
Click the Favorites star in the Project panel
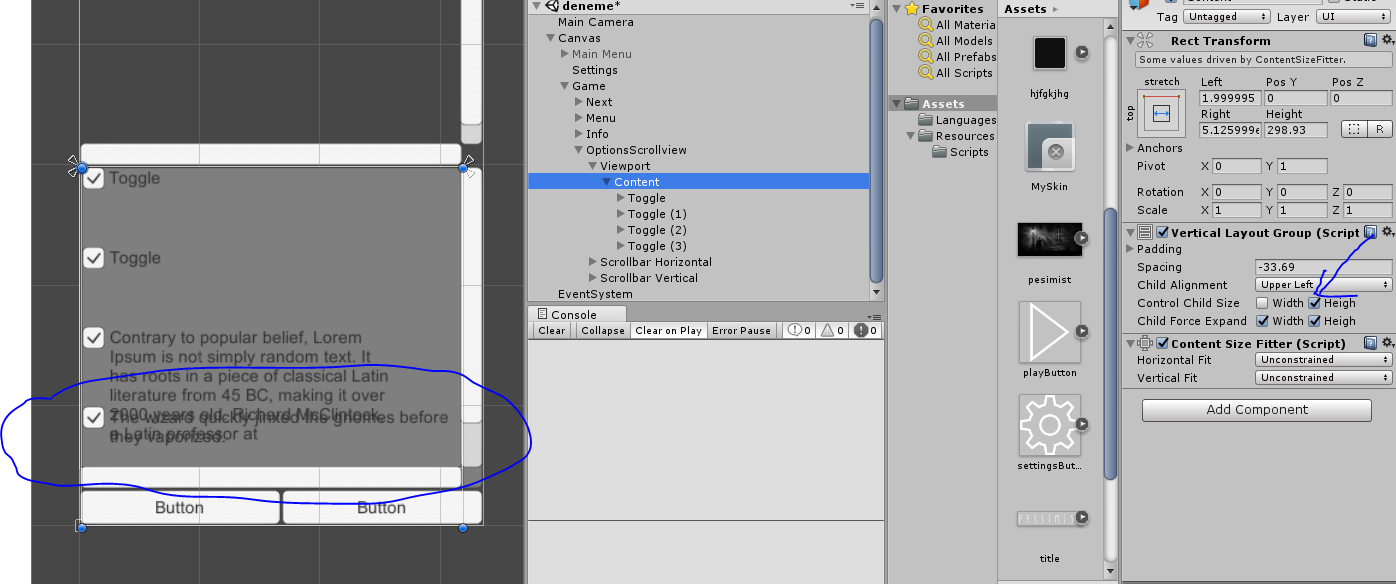(911, 8)
